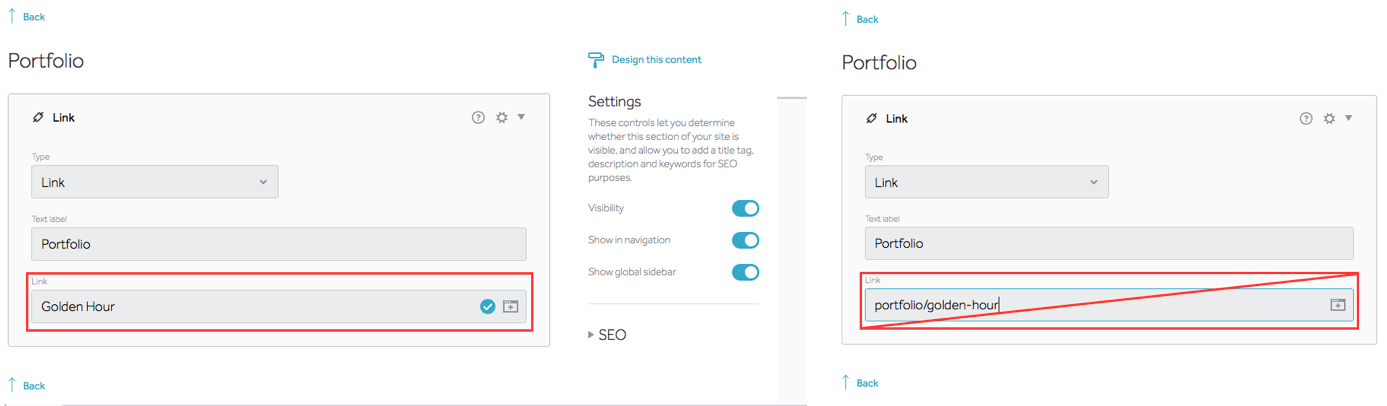Expand the SEO section
This screenshot has height=406, width=1387.
pyautogui.click(x=607, y=335)
